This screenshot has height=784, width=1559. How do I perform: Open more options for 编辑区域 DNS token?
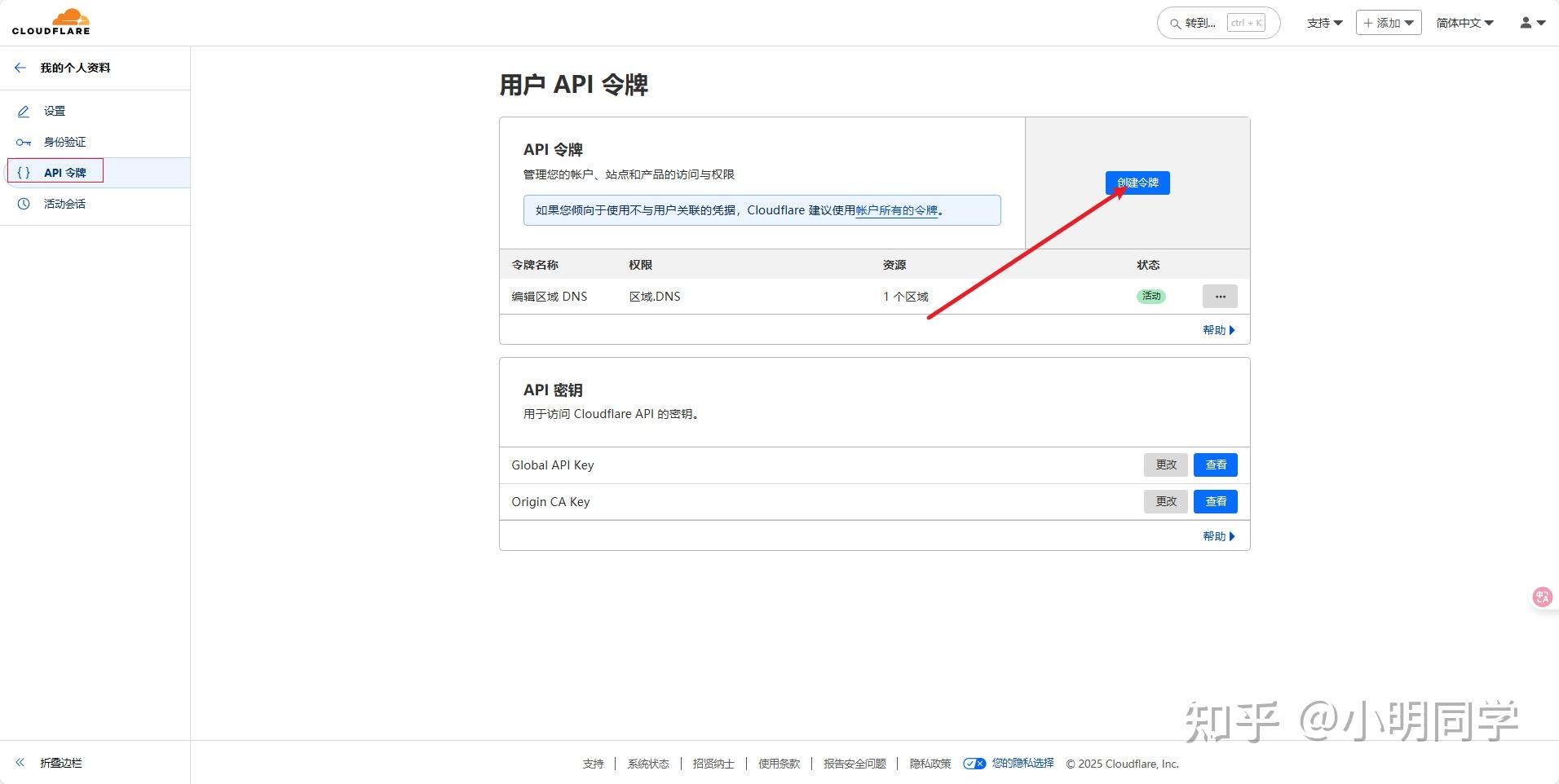[1219, 296]
